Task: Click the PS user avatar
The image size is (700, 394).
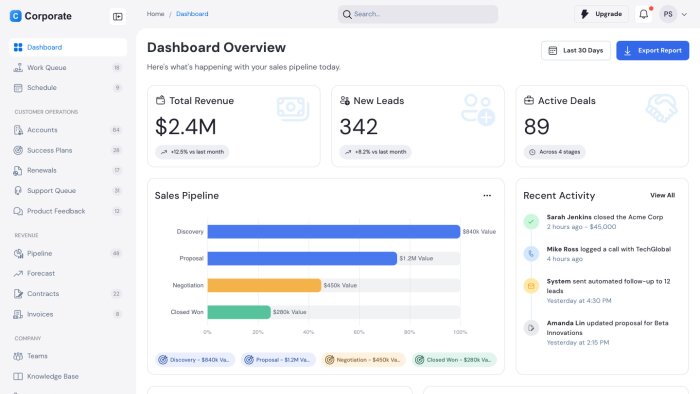Action: point(668,14)
